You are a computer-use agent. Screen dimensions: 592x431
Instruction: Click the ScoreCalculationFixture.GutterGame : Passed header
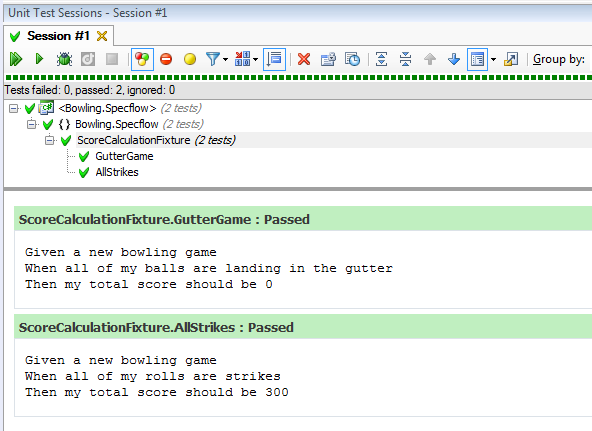point(303,219)
